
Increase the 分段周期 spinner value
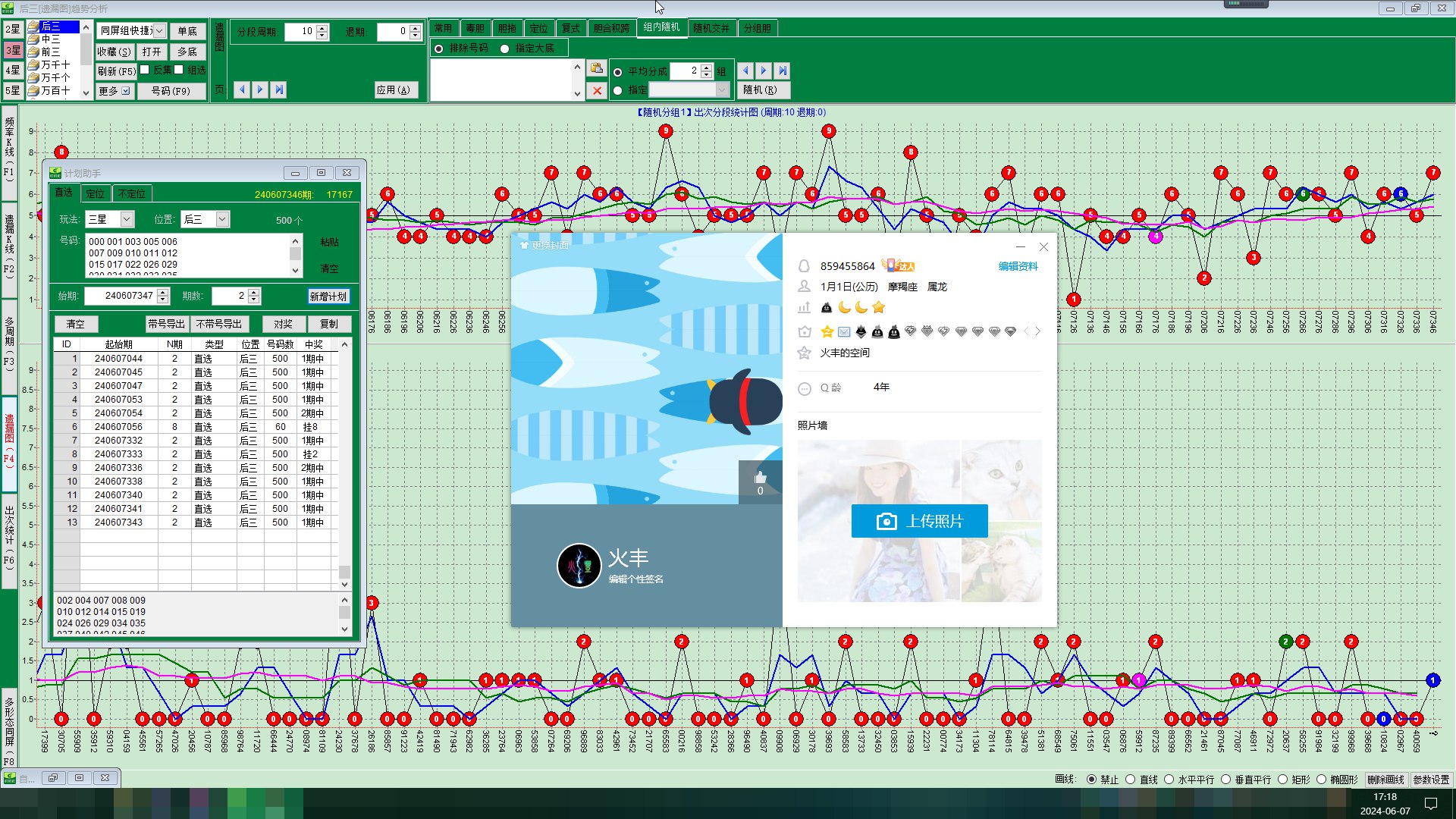(x=322, y=28)
